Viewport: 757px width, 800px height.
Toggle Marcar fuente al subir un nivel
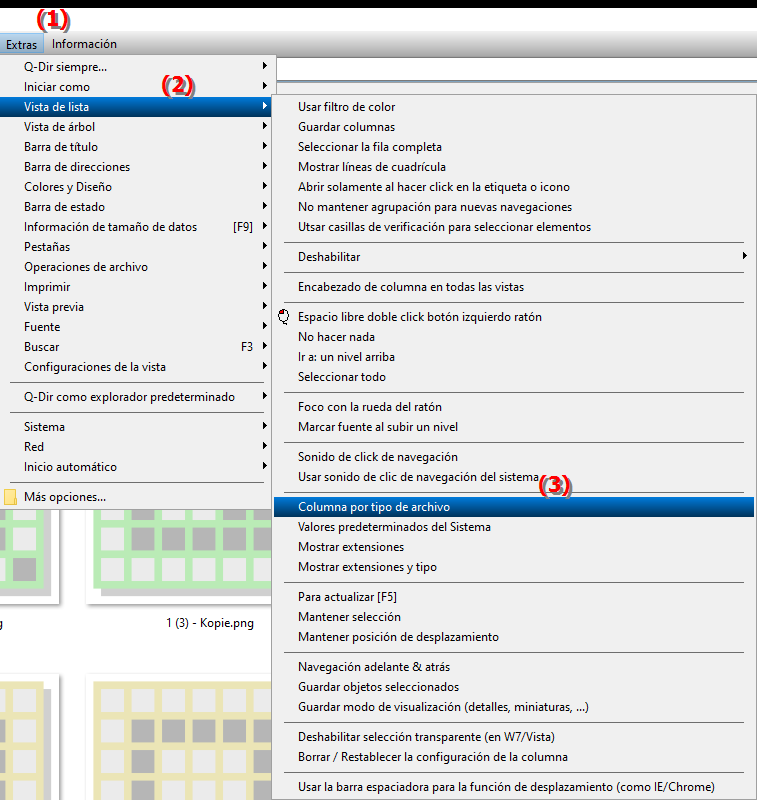coord(514,427)
